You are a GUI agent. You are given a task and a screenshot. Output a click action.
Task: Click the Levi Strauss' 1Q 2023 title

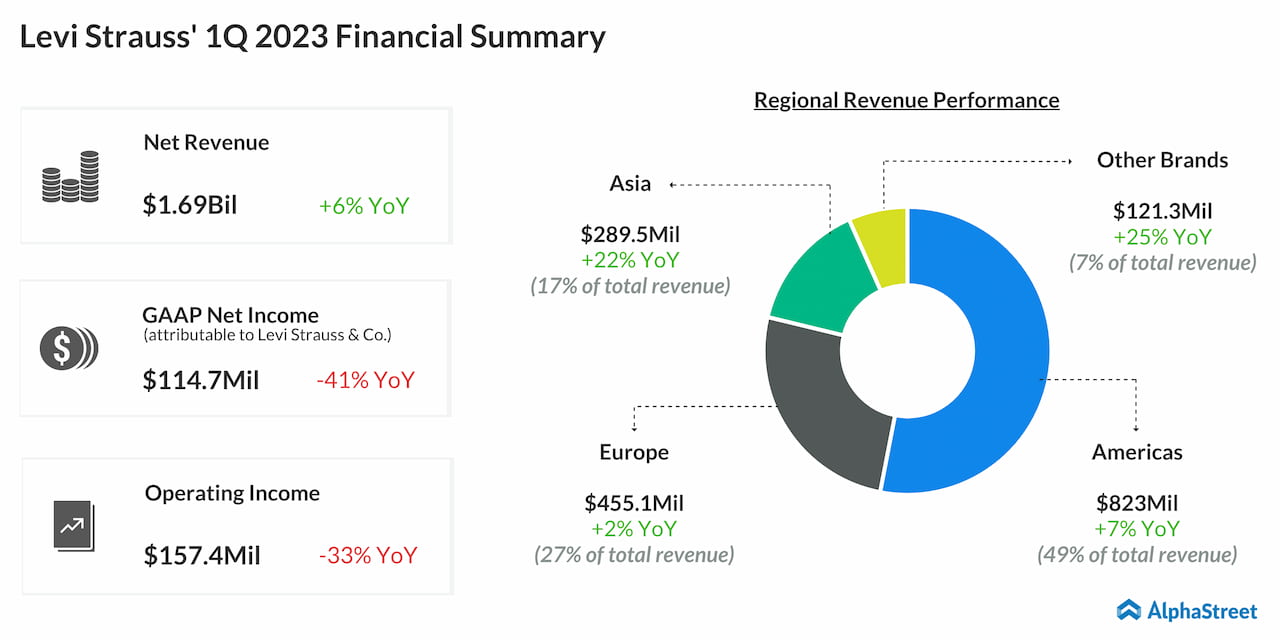[x=313, y=38]
